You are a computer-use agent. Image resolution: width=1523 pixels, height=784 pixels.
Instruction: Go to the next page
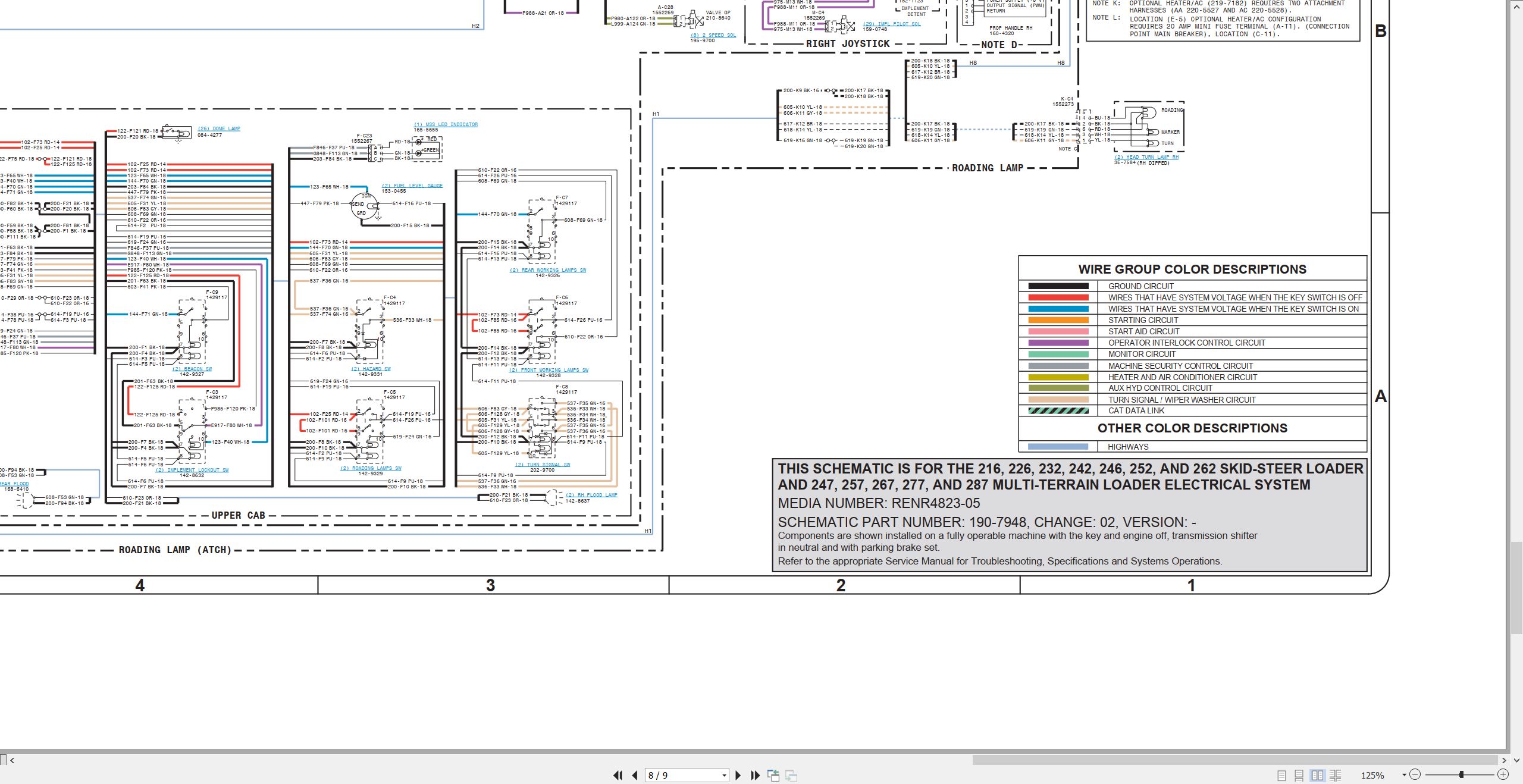[x=738, y=775]
